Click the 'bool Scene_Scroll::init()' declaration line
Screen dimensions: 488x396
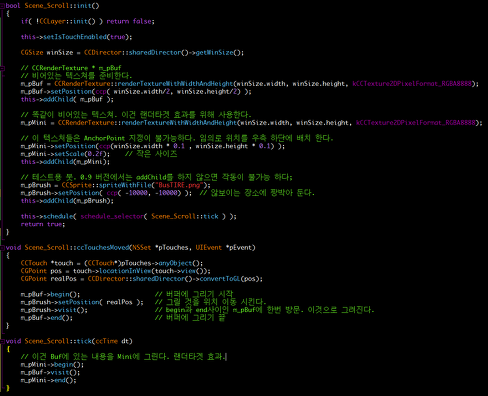point(52,6)
